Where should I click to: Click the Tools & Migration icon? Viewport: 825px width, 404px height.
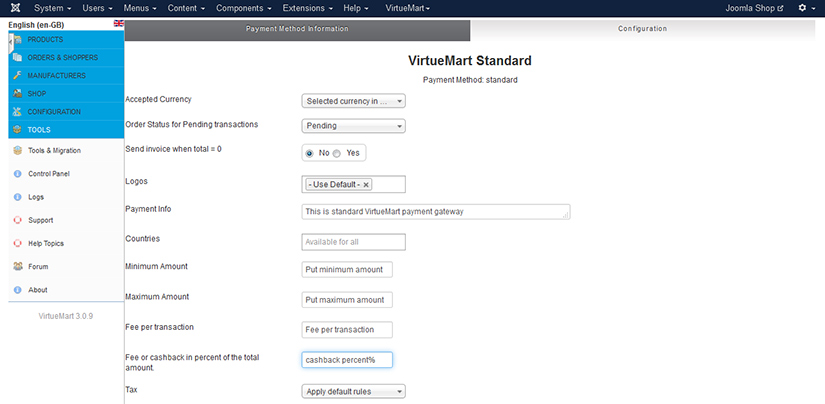(17, 150)
